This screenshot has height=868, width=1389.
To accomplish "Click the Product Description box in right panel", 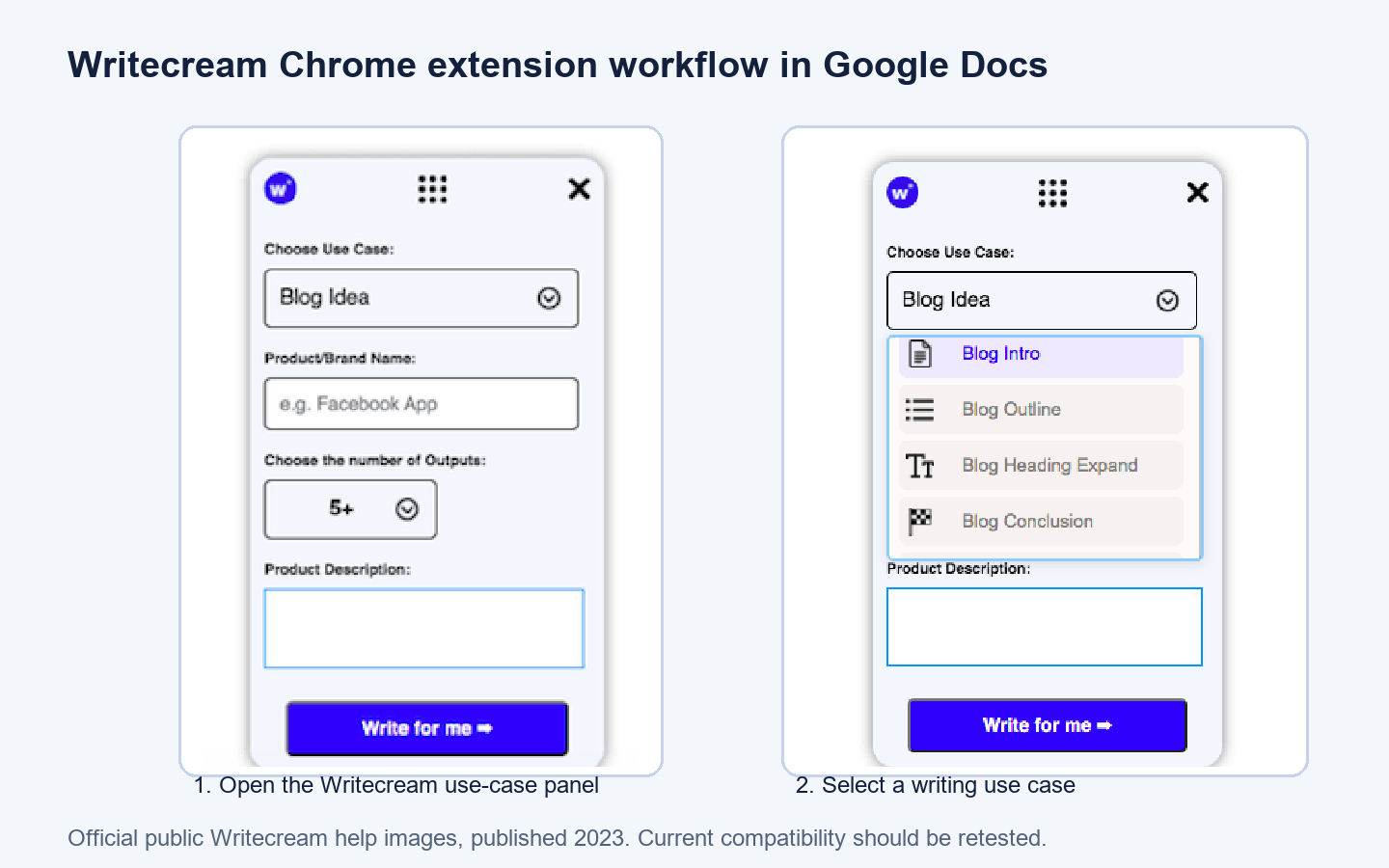I will (1045, 627).
